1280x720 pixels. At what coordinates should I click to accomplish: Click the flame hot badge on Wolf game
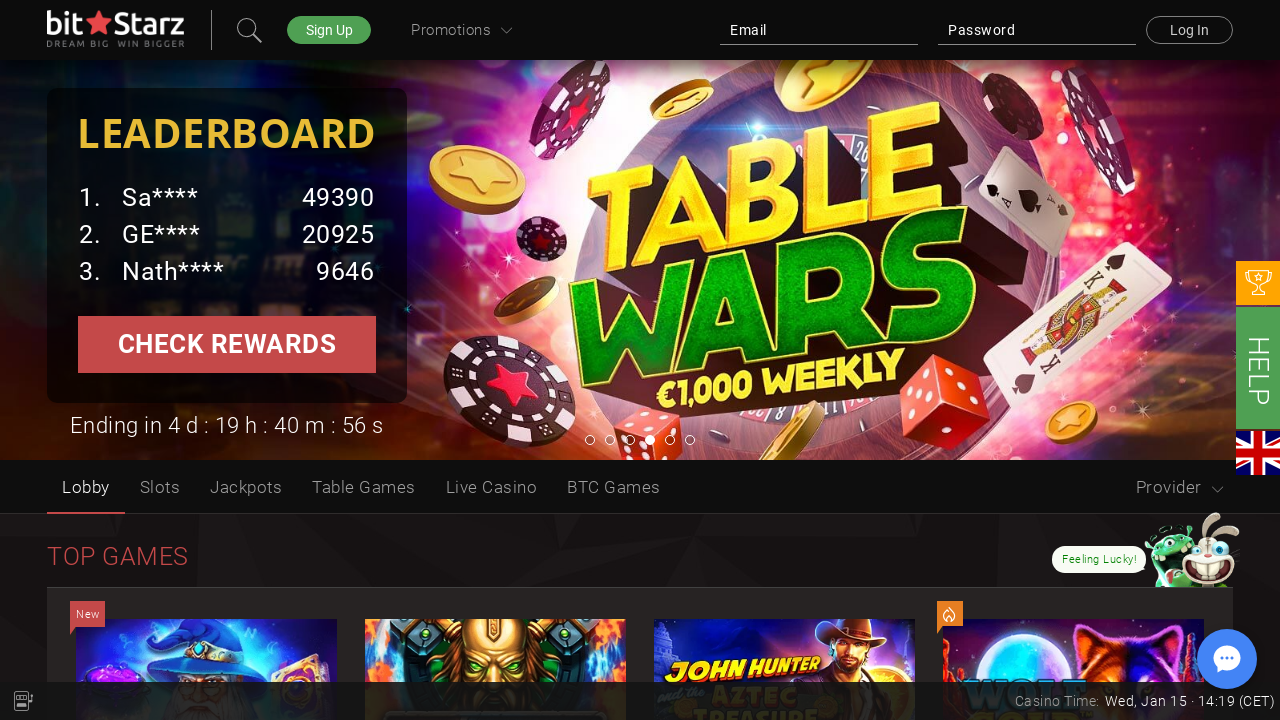950,615
